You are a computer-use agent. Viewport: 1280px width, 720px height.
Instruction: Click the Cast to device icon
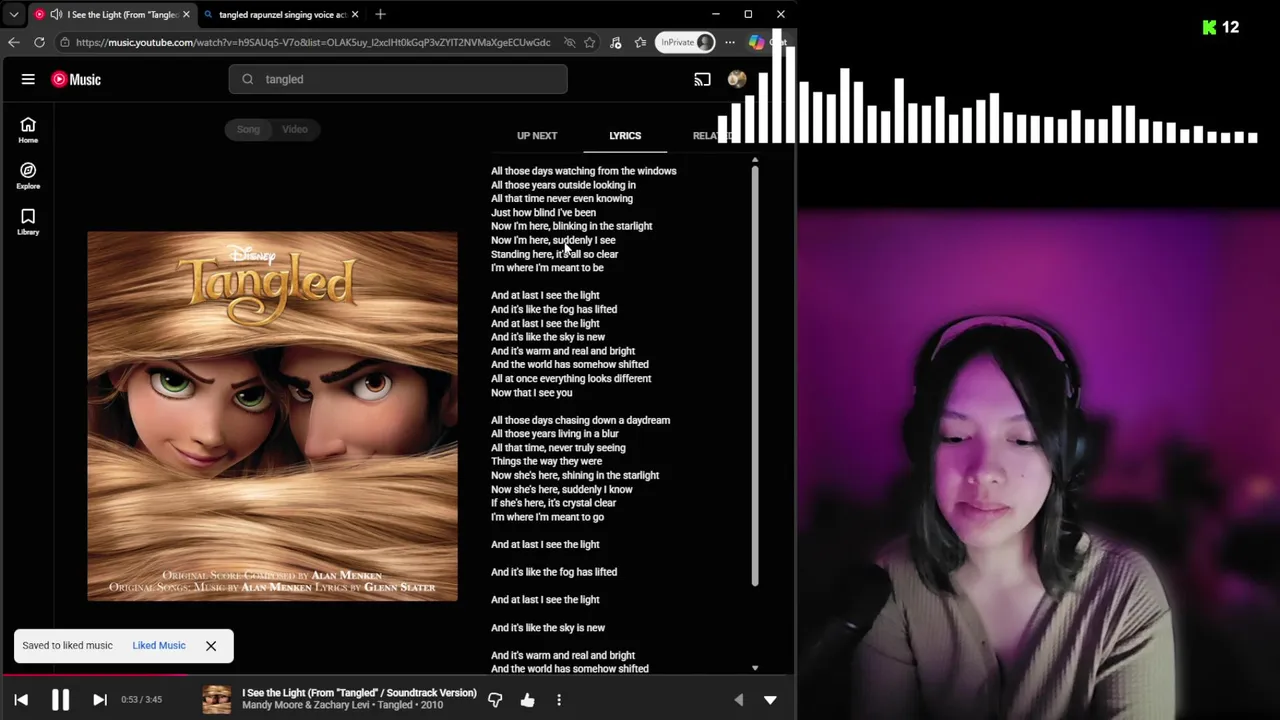[702, 79]
